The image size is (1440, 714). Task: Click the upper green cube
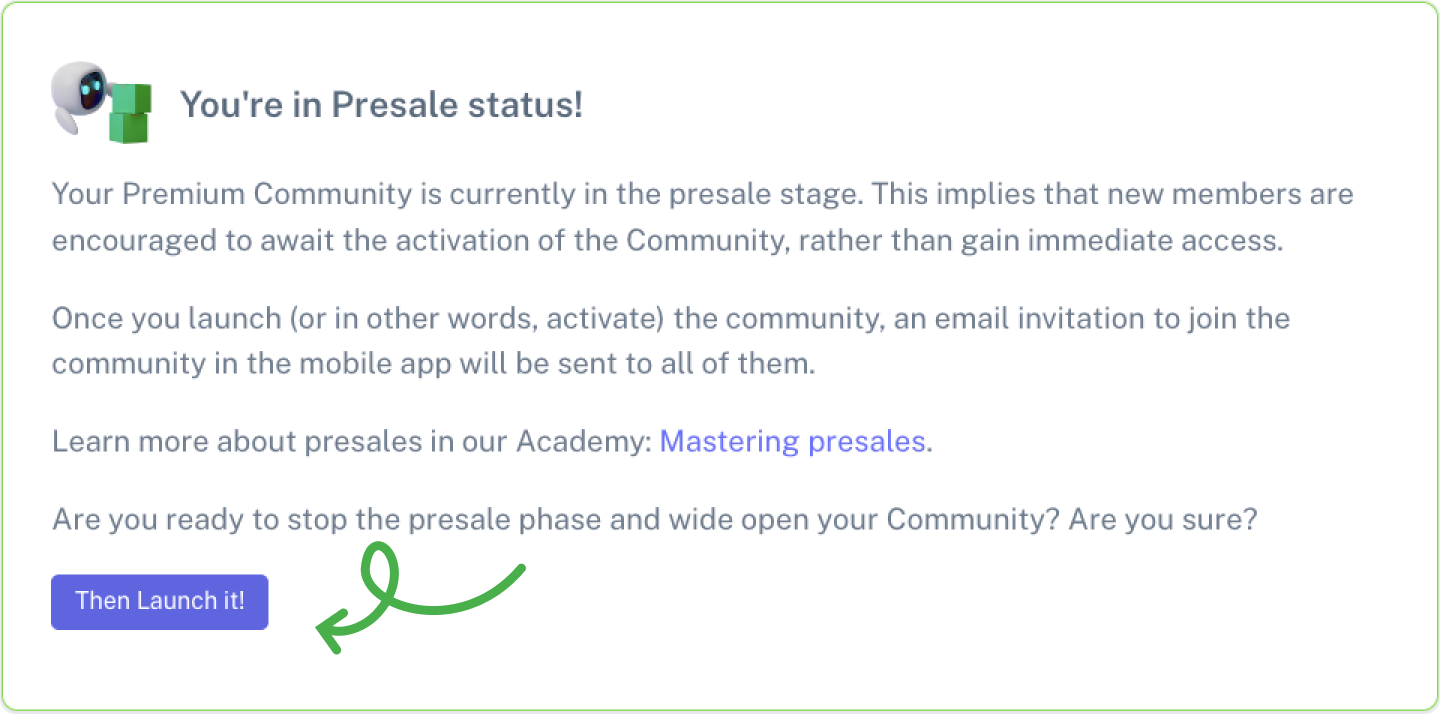[132, 97]
